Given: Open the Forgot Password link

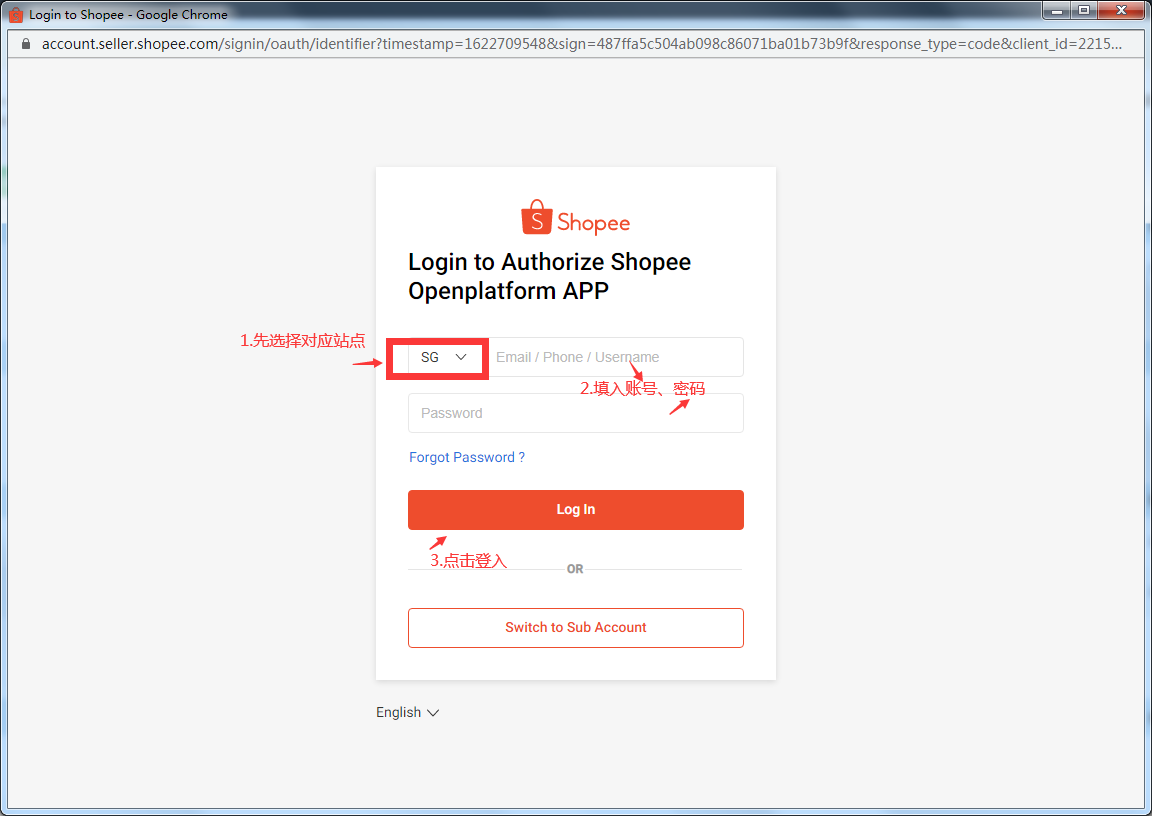Looking at the screenshot, I should 467,458.
